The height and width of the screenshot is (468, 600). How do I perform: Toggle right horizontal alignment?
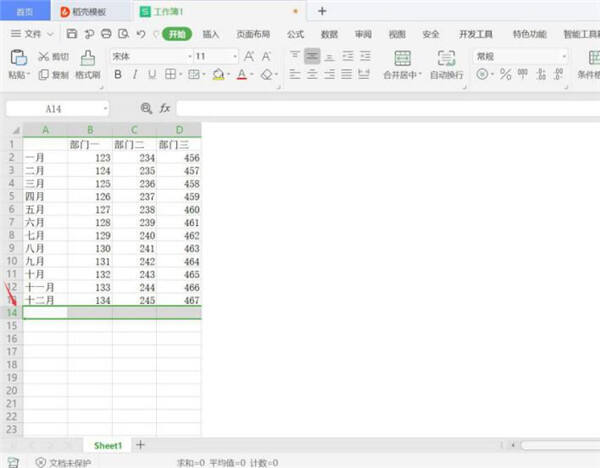pos(329,74)
